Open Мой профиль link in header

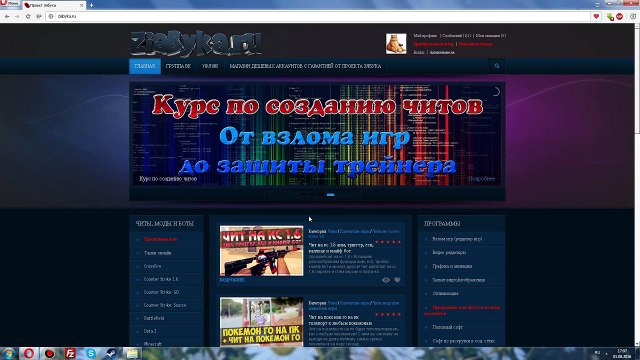click(425, 36)
